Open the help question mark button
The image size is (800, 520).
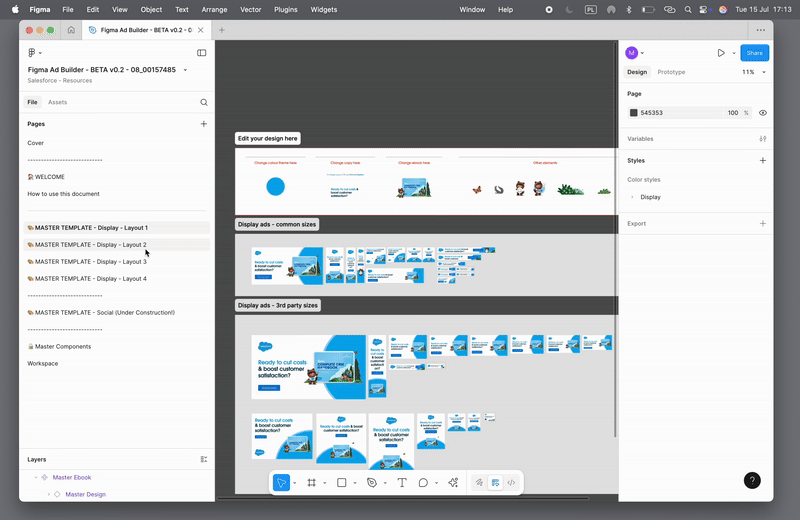[x=752, y=480]
